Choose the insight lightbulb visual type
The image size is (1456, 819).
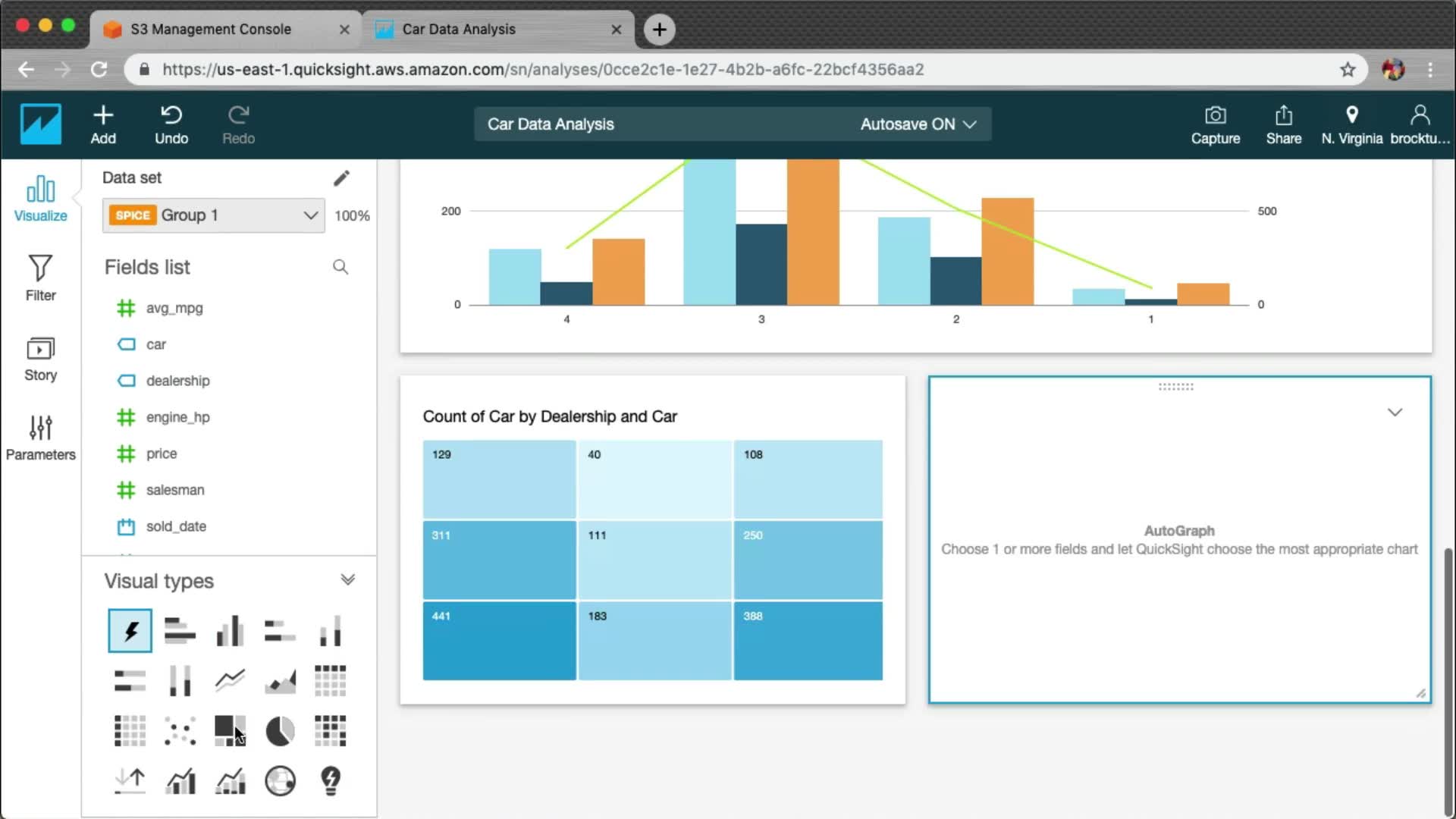(x=331, y=780)
